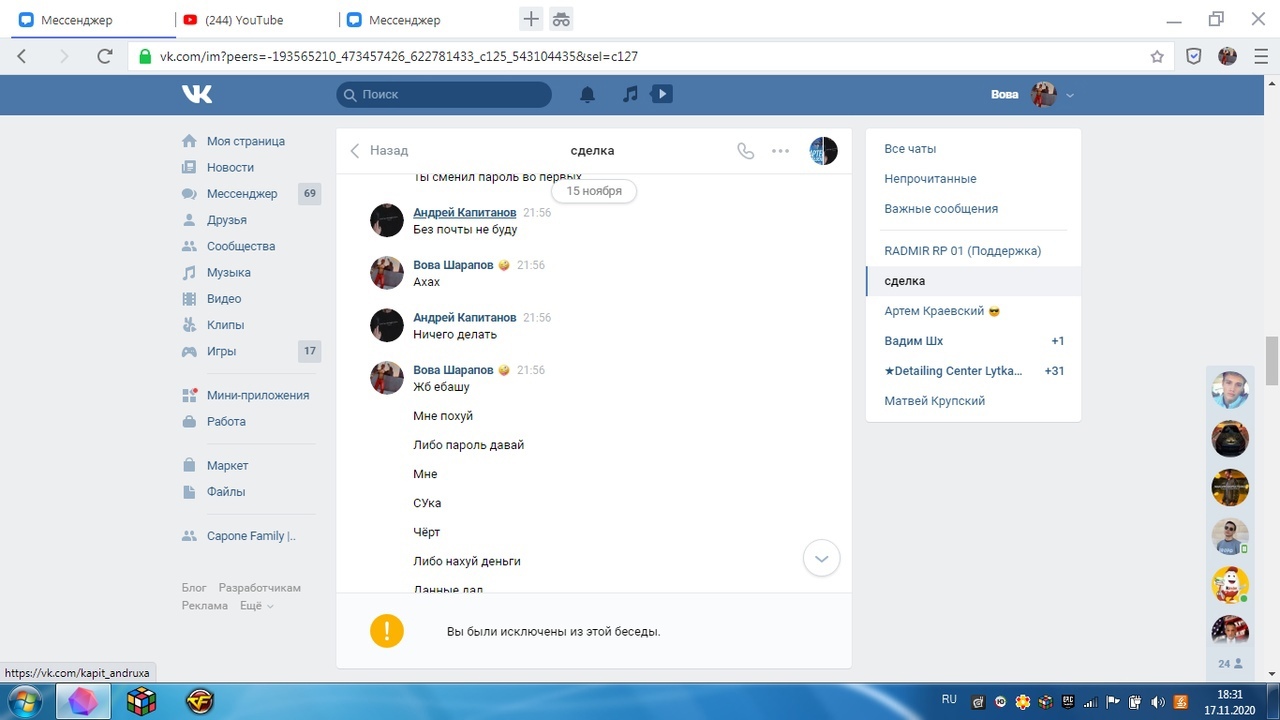The width and height of the screenshot is (1280, 720).
Task: Open Непрочитанные chats filter
Action: click(x=930, y=179)
